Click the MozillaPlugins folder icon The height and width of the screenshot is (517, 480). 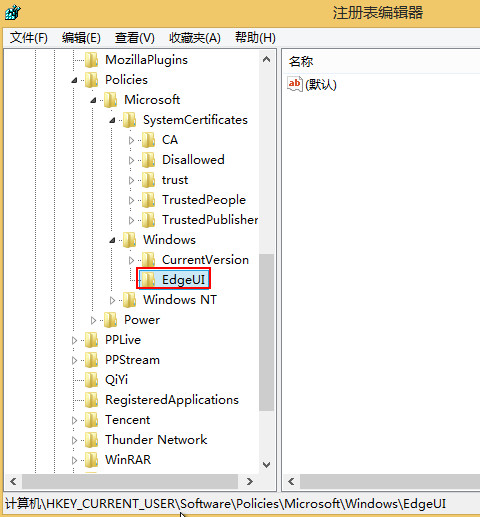pos(91,60)
